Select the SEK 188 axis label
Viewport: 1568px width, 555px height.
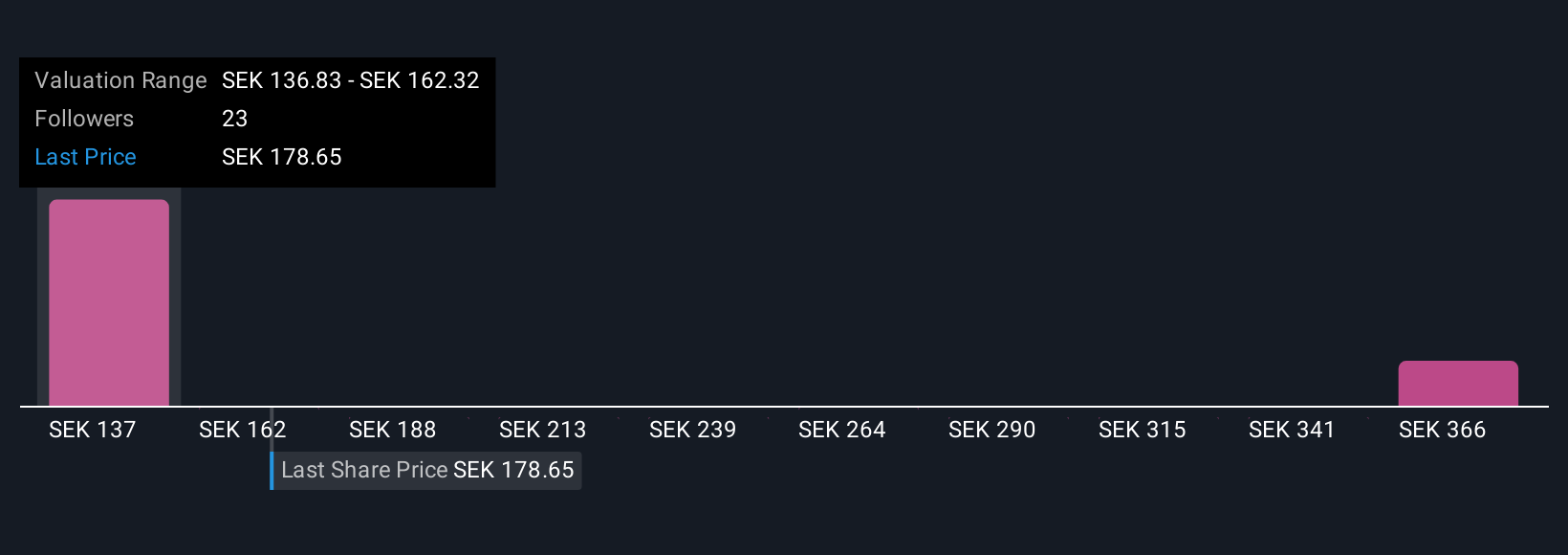coord(393,430)
